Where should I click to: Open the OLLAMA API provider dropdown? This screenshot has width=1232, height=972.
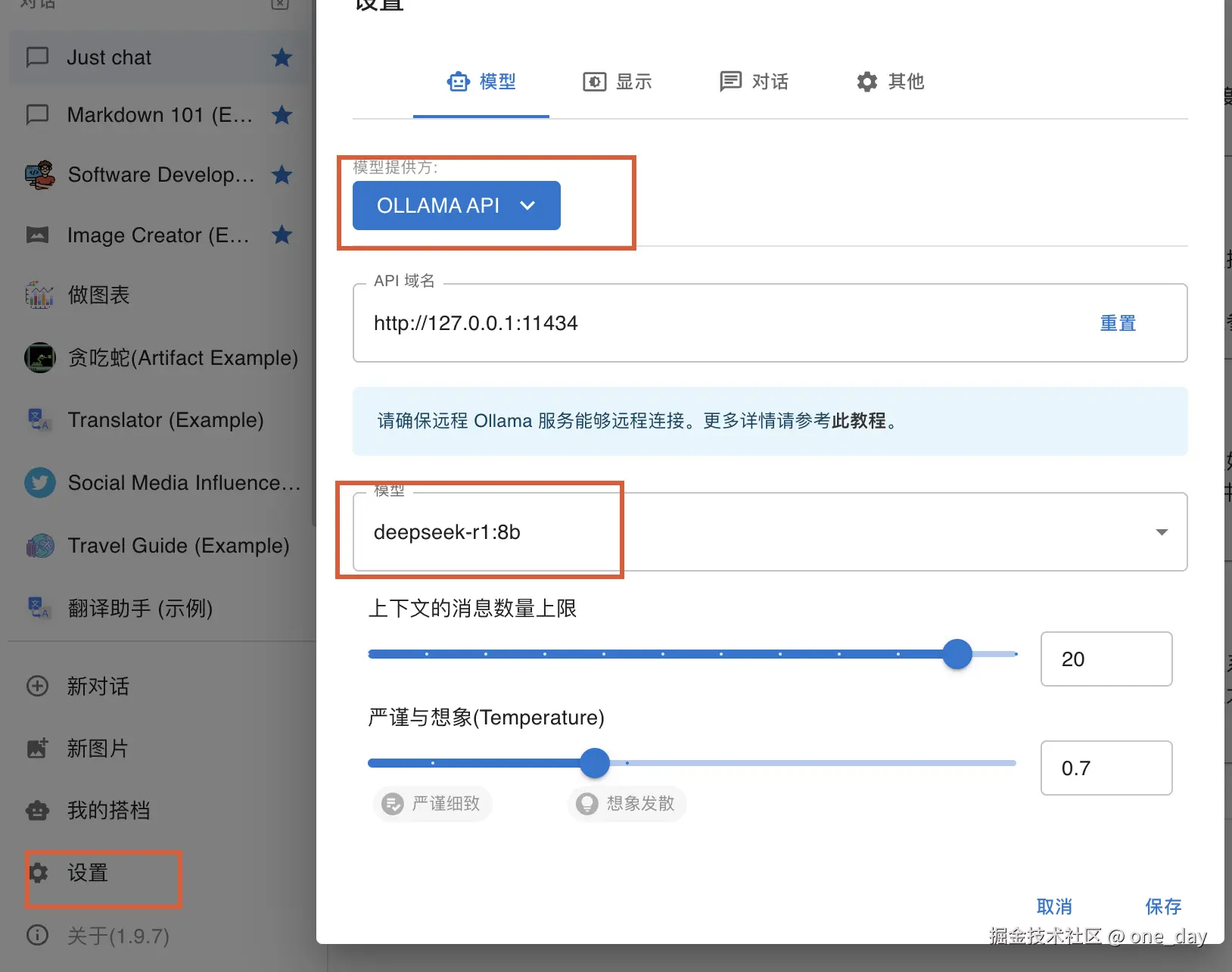tap(456, 205)
